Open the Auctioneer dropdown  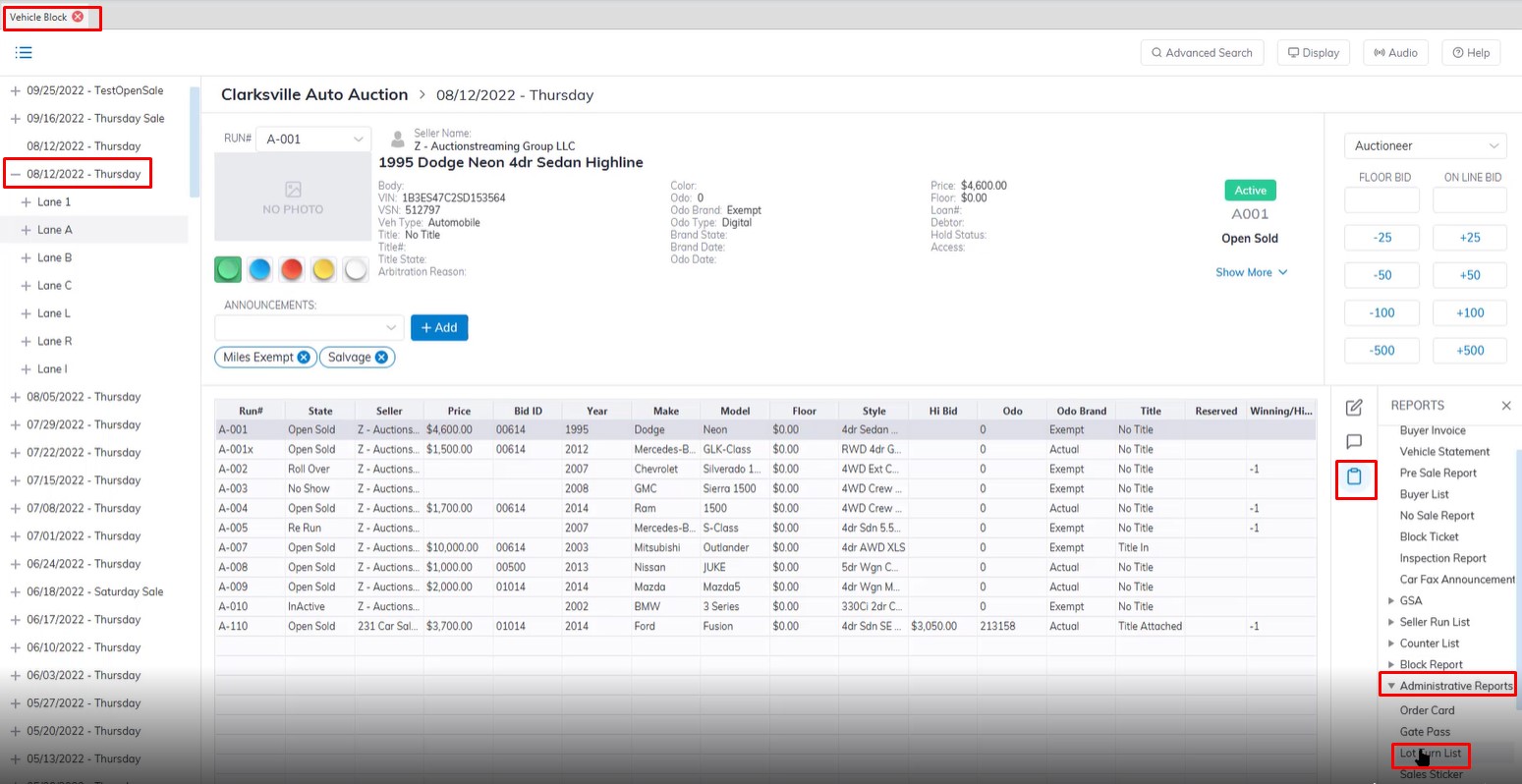coord(1424,146)
